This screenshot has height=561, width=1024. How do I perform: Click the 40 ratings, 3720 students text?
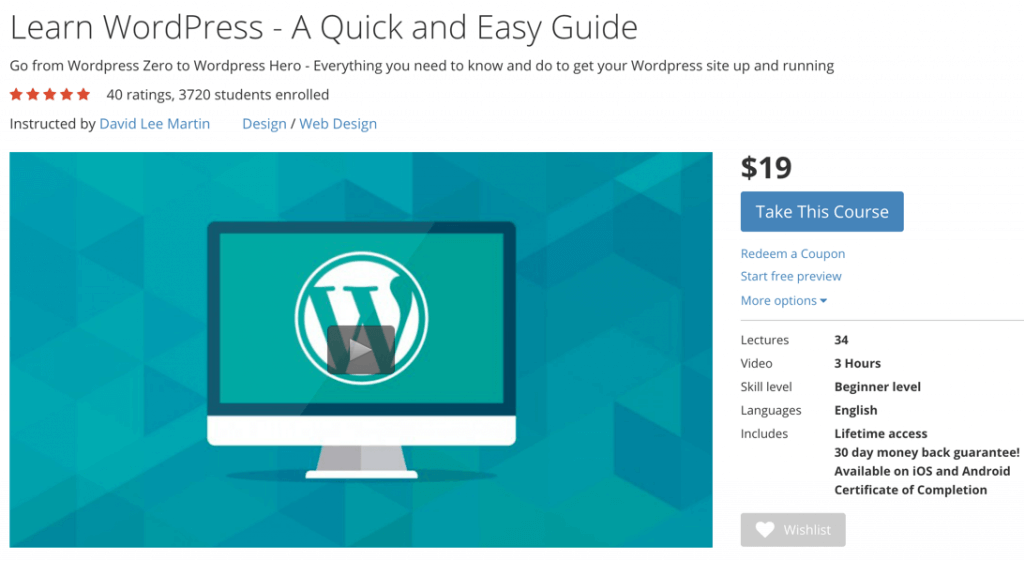point(217,95)
